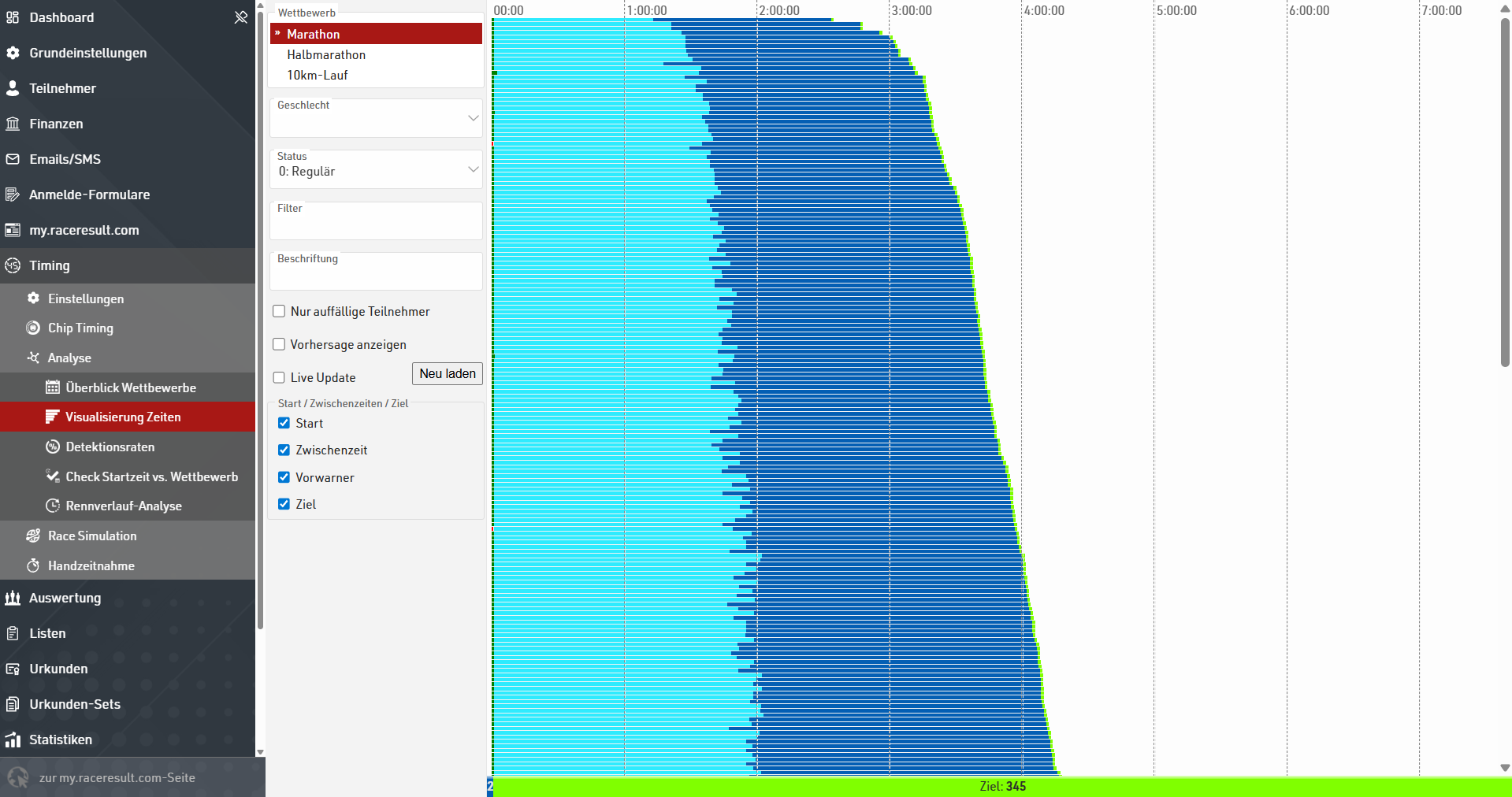1512x797 pixels.
Task: Open Detektionsraten in the Analyse menu
Action: pyautogui.click(x=110, y=447)
